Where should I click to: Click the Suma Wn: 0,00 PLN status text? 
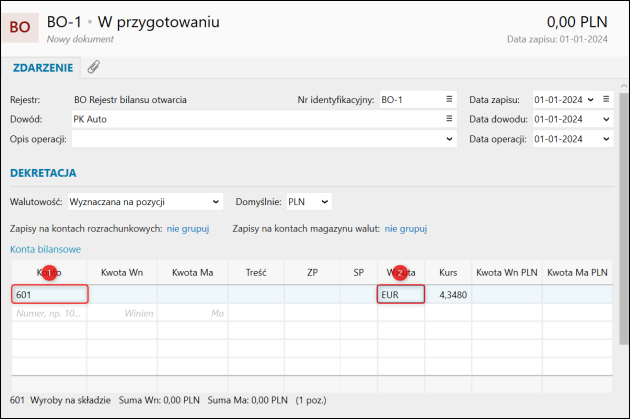point(159,400)
